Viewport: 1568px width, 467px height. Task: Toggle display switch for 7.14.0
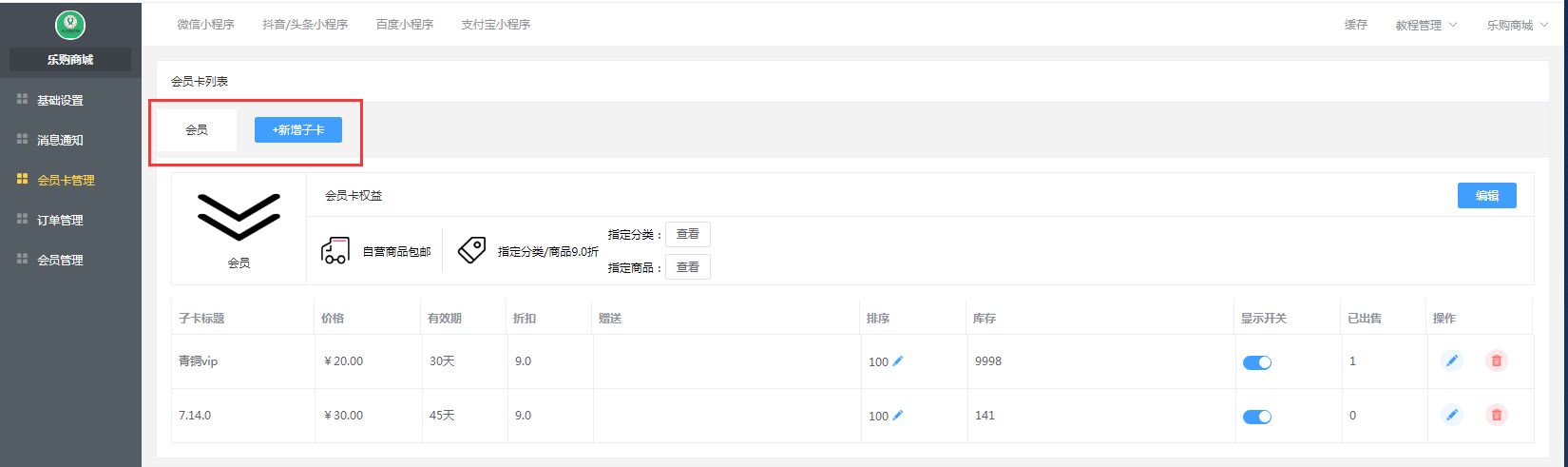point(1257,417)
